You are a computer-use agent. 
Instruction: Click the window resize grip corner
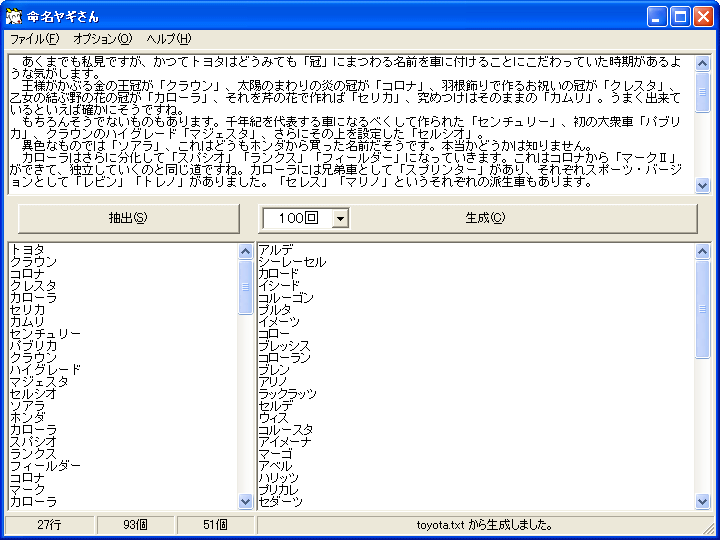click(x=709, y=528)
